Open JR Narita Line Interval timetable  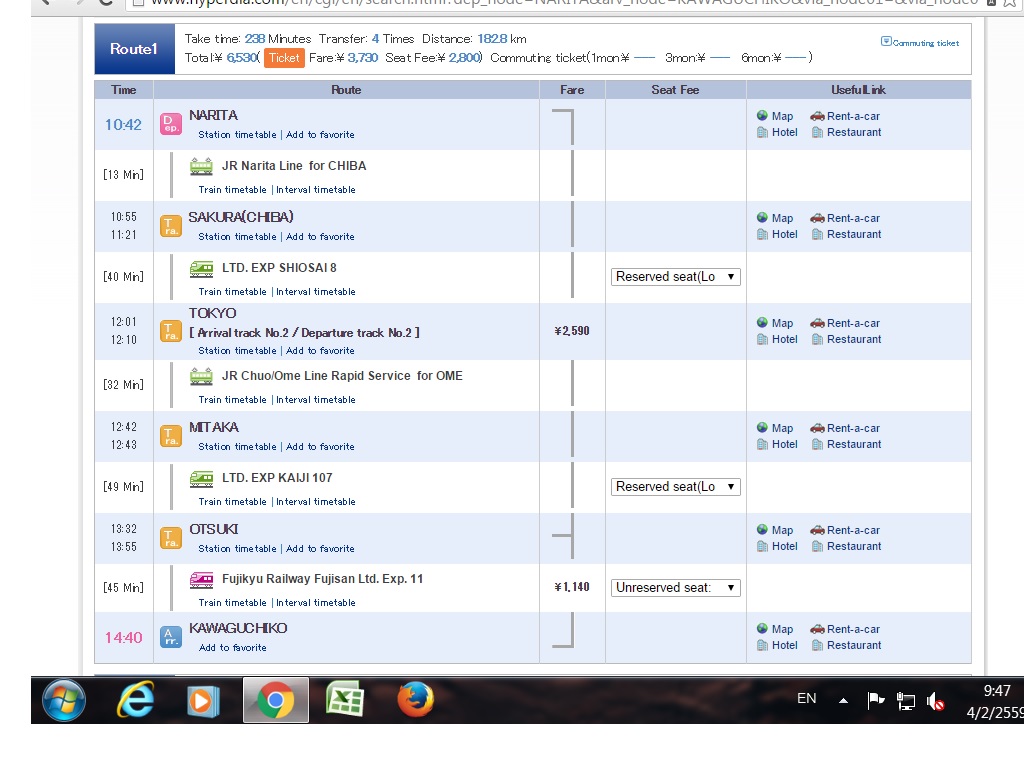pos(316,190)
